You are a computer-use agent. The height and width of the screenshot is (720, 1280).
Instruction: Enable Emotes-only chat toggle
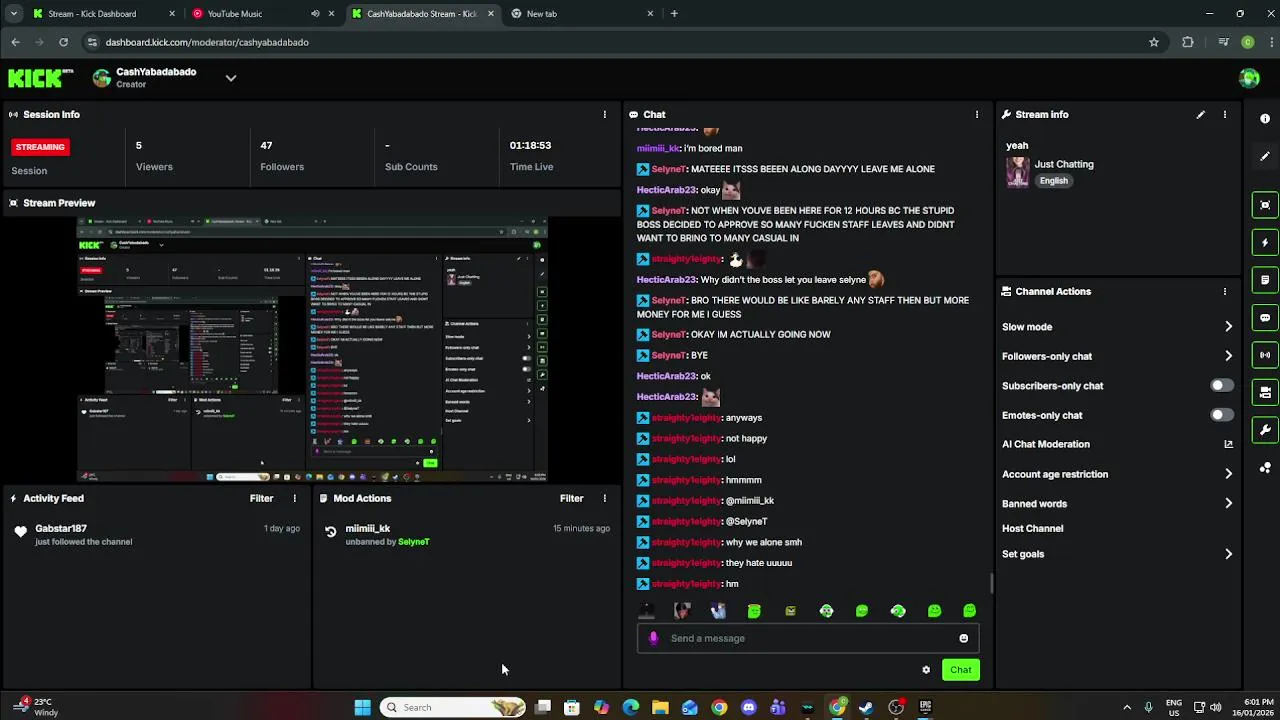click(x=1221, y=415)
